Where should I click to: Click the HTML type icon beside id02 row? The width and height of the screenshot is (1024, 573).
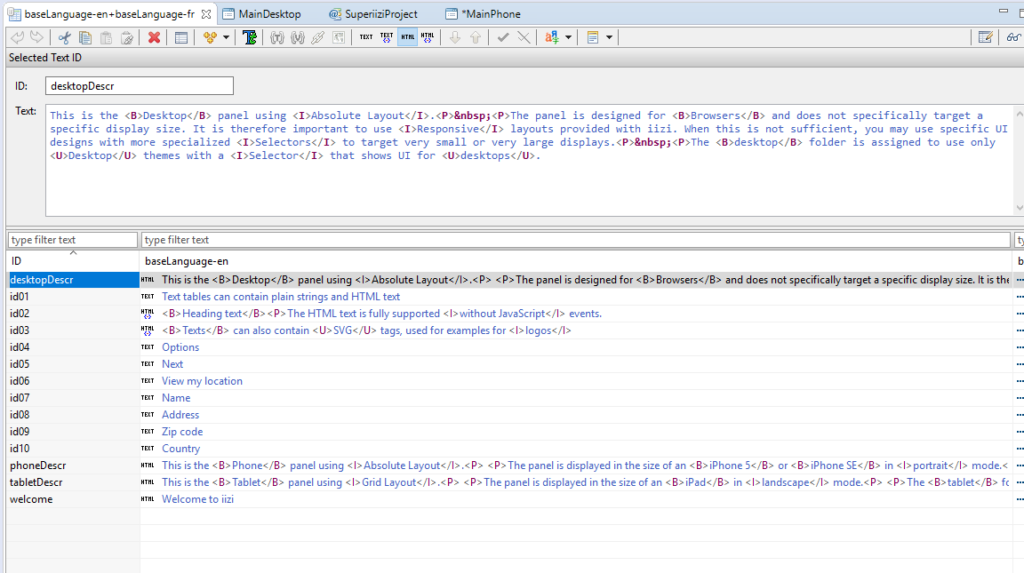click(x=148, y=314)
